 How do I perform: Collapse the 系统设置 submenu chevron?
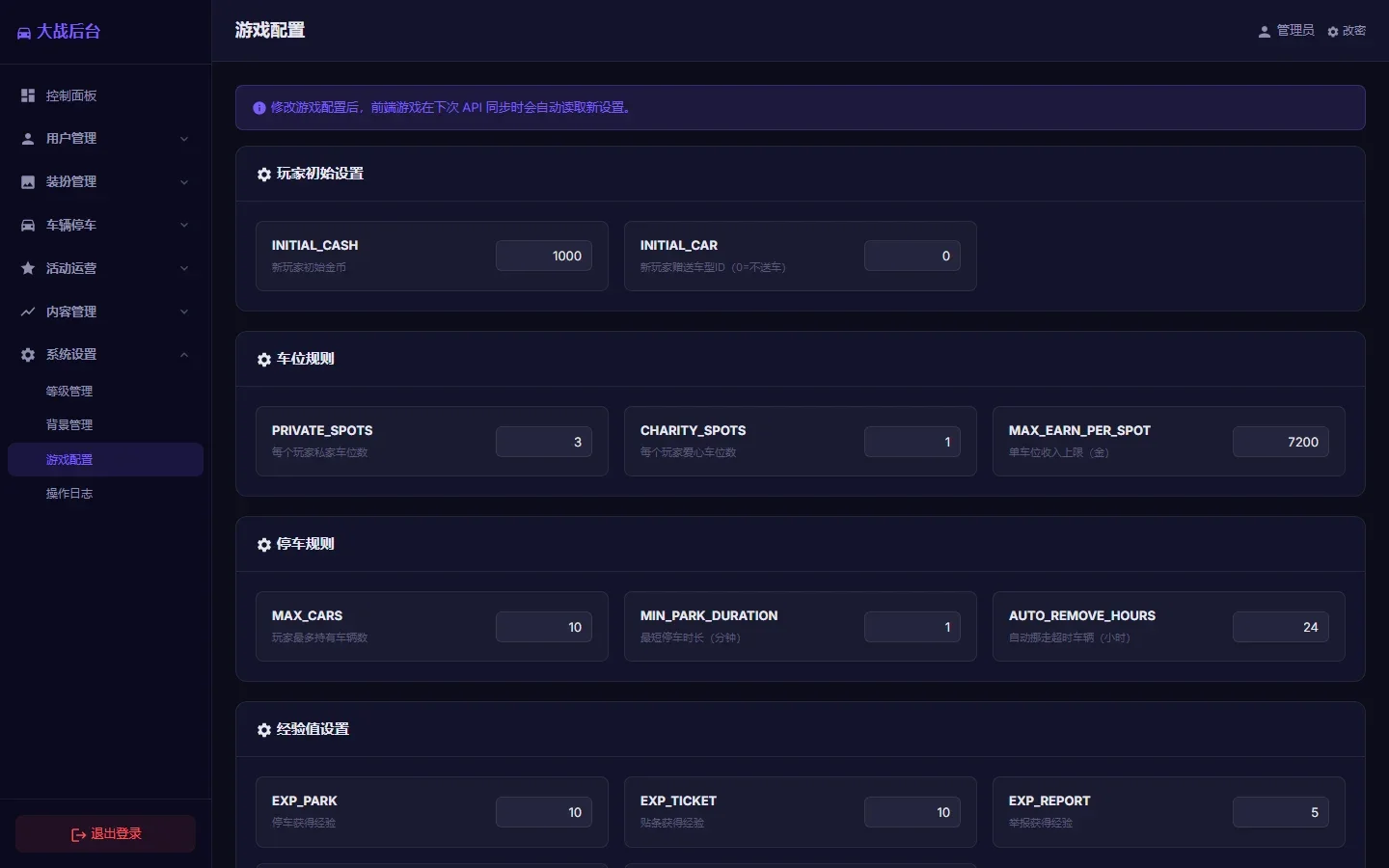click(x=184, y=355)
